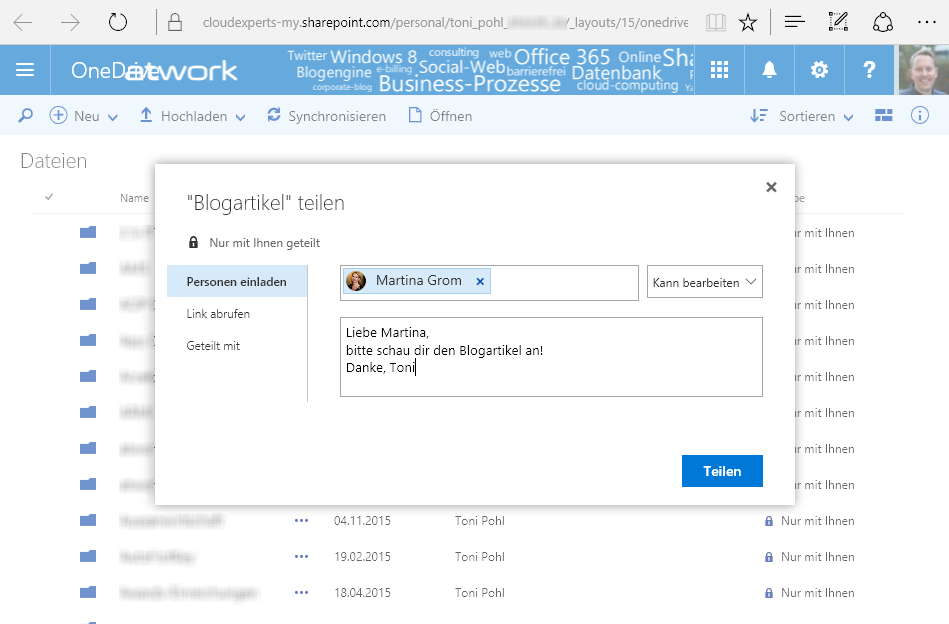Click the Teilen button
This screenshot has height=624, width=949.
(x=722, y=471)
